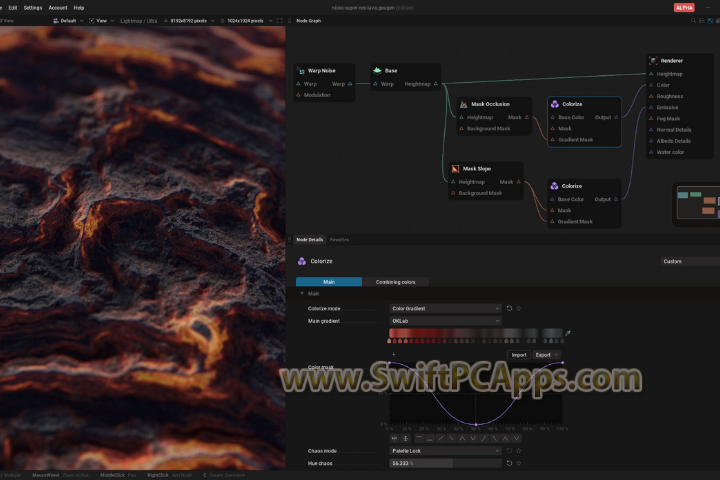Image resolution: width=720 pixels, height=480 pixels.
Task: Click the ALPHA badge button
Action: pyautogui.click(x=684, y=8)
